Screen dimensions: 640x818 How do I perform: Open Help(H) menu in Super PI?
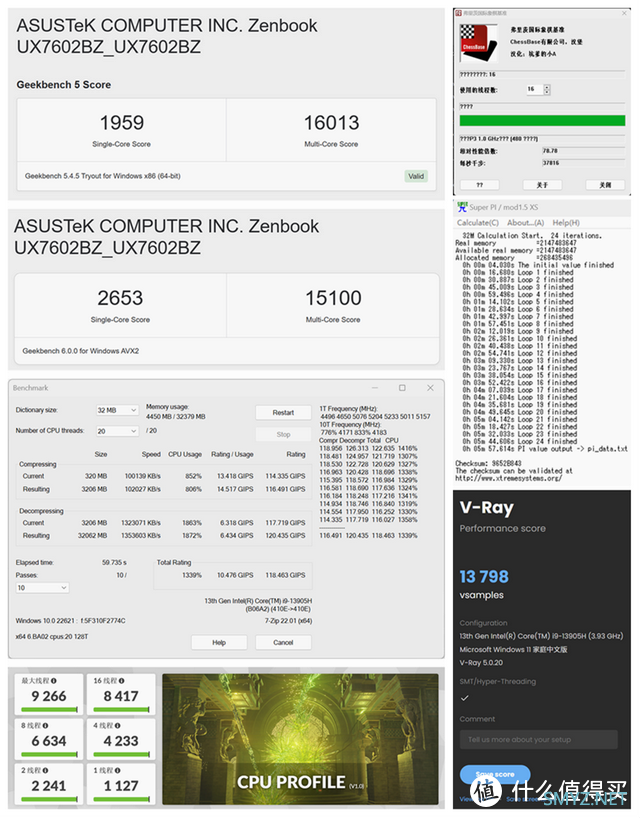[x=566, y=223]
